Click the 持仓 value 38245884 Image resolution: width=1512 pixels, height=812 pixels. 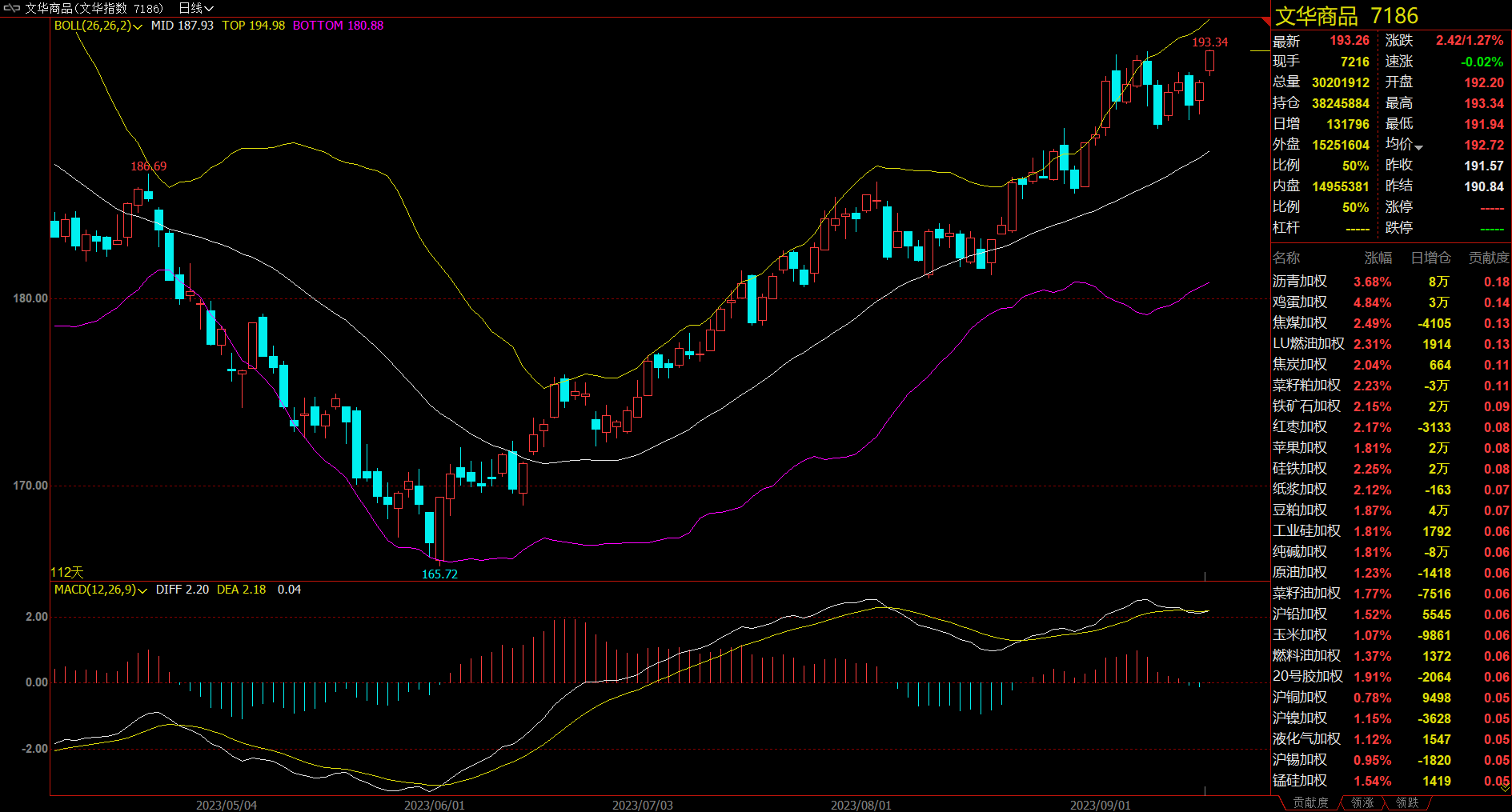point(1341,103)
